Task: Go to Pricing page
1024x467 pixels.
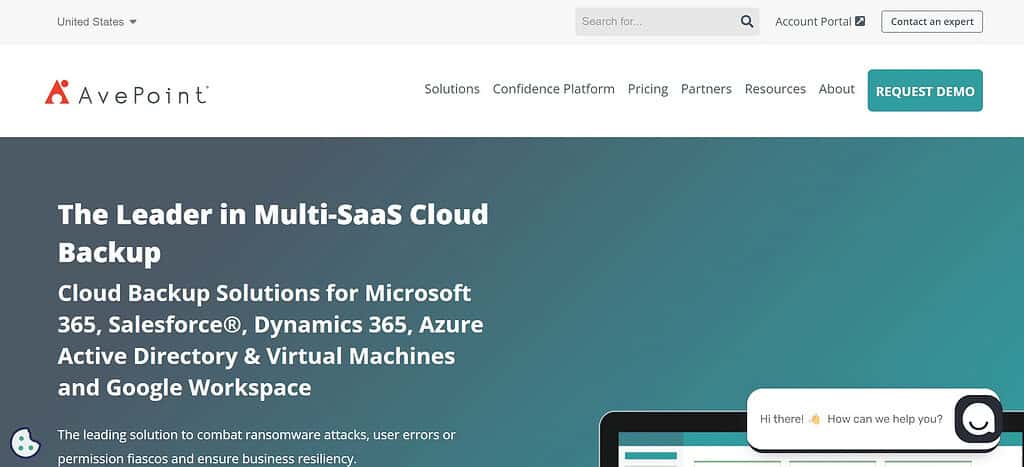Action: point(648,89)
